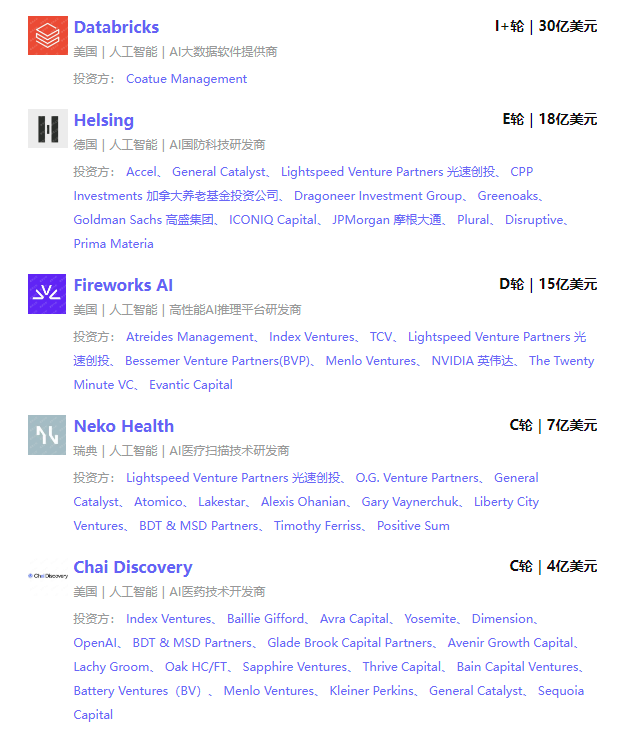Image resolution: width=641 pixels, height=736 pixels.
Task: Open Gary Vaynerchuk investor link
Action: pos(410,502)
